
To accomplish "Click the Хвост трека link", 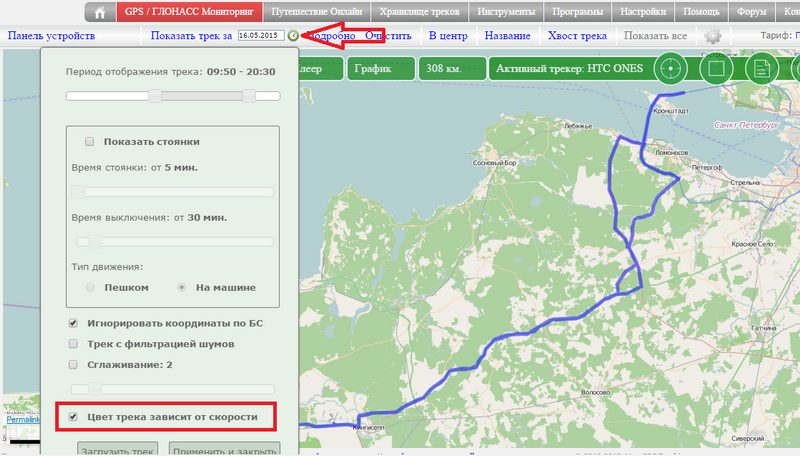I will [577, 36].
